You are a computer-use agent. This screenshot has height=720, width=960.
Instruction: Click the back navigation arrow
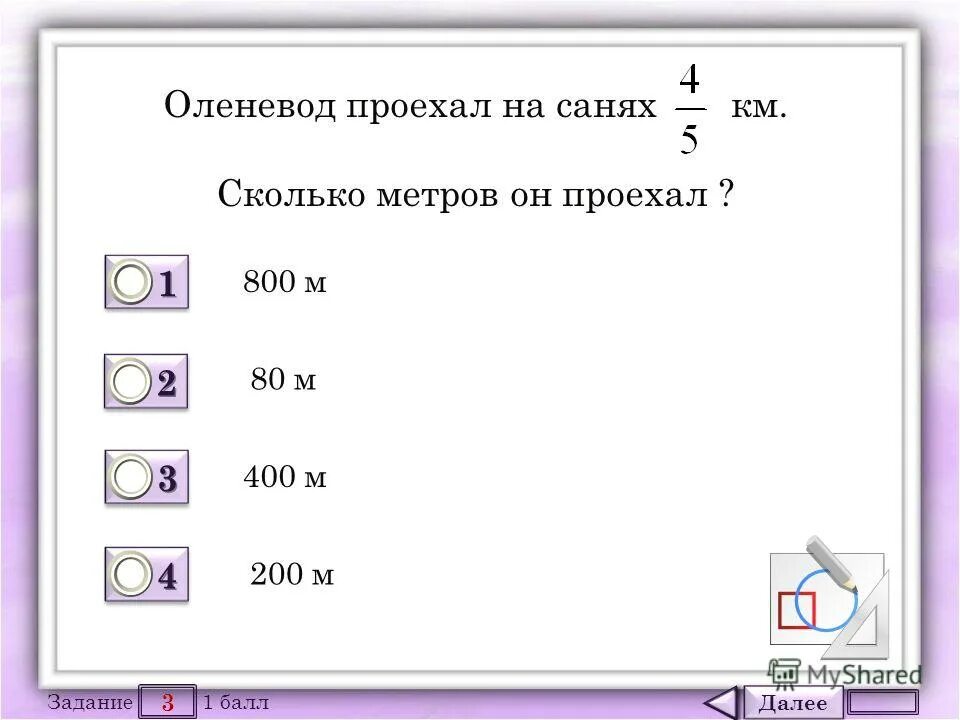[x=723, y=700]
